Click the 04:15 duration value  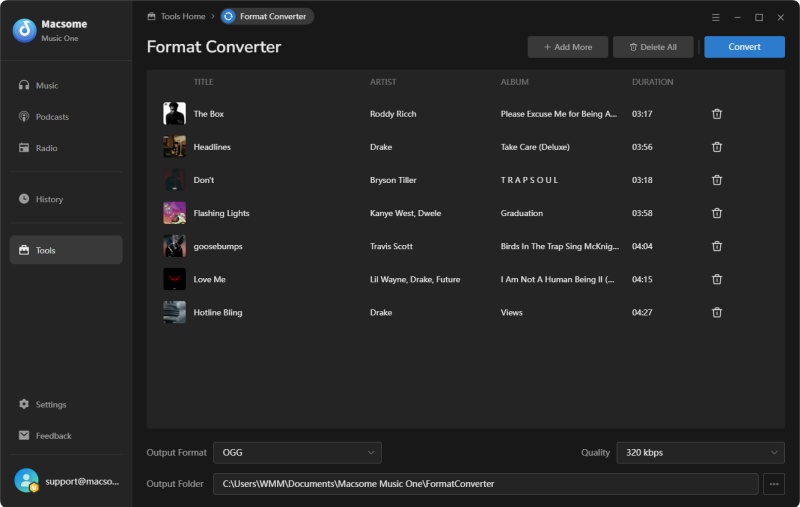(x=642, y=280)
